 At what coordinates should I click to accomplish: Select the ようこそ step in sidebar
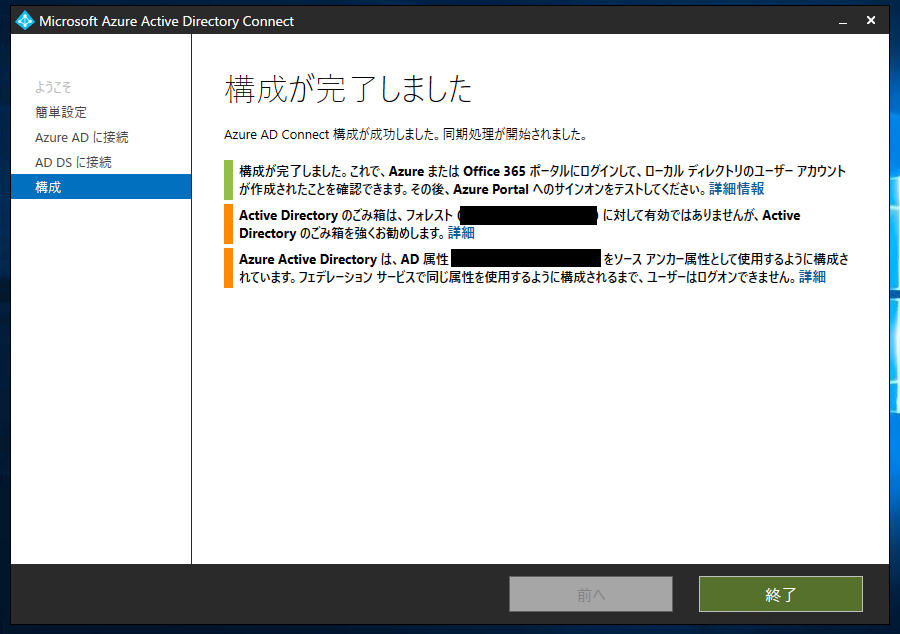(53, 87)
